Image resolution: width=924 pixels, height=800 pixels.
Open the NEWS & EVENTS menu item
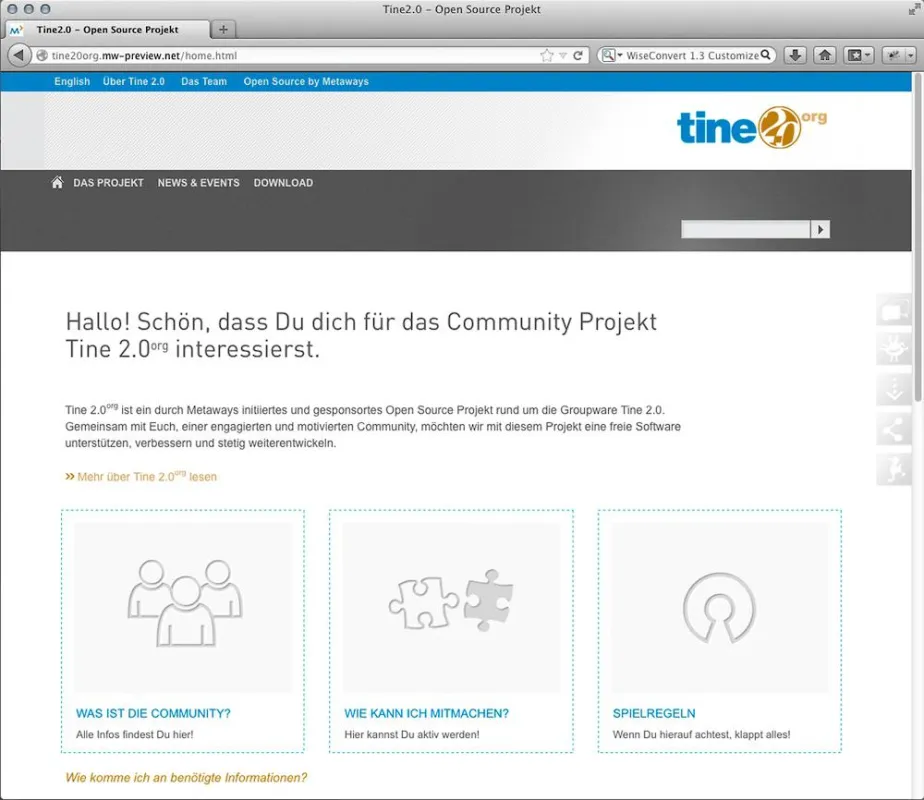199,183
